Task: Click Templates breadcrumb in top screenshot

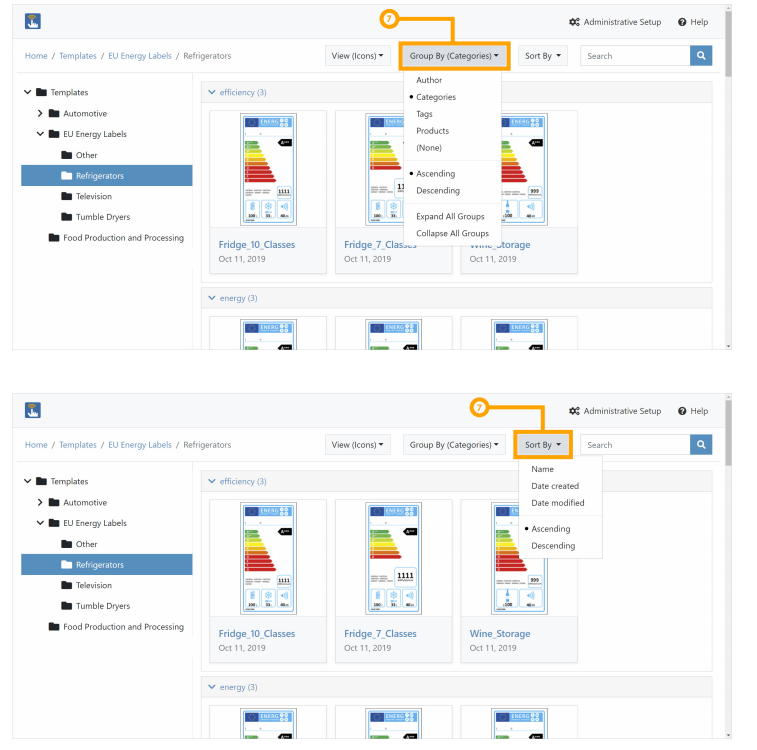Action: pyautogui.click(x=78, y=56)
